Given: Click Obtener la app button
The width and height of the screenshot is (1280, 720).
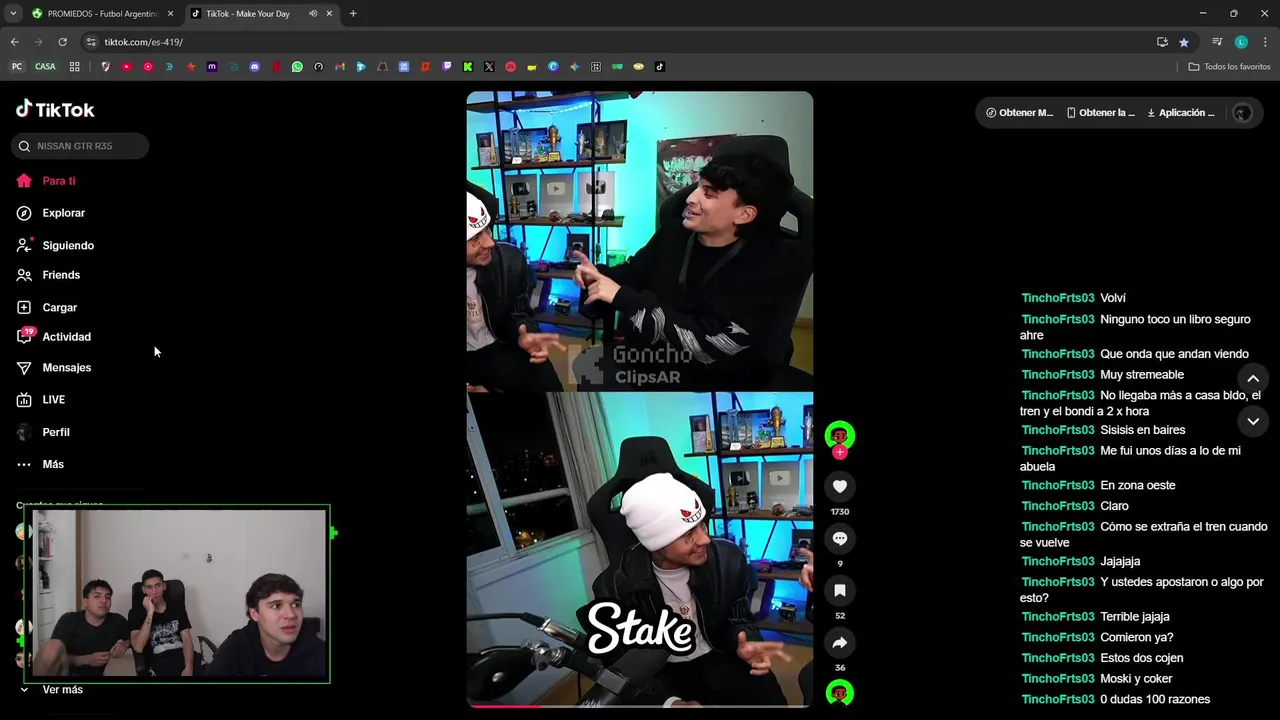Looking at the screenshot, I should (x=1100, y=113).
